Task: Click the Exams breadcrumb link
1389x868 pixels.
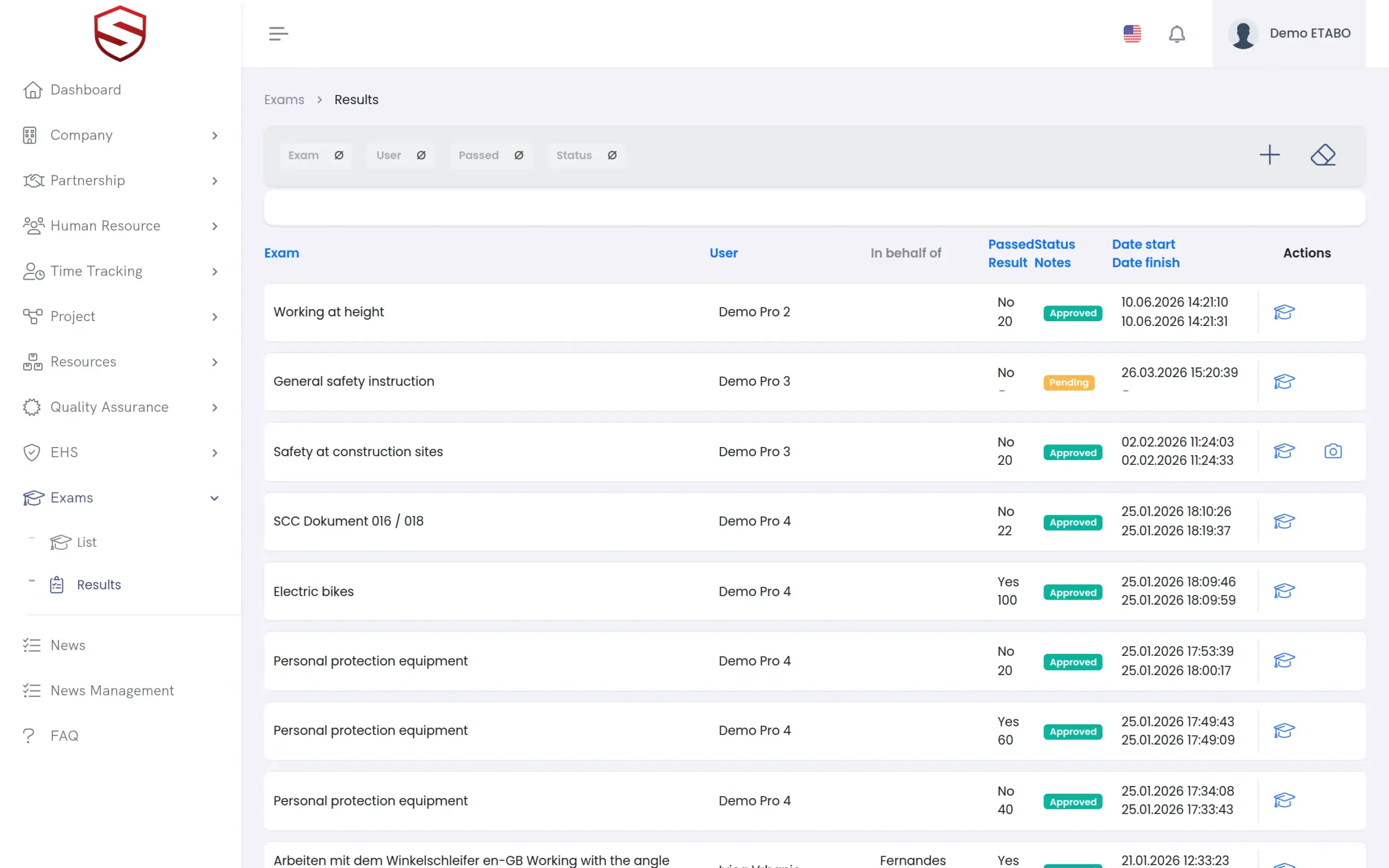Action: tap(284, 100)
